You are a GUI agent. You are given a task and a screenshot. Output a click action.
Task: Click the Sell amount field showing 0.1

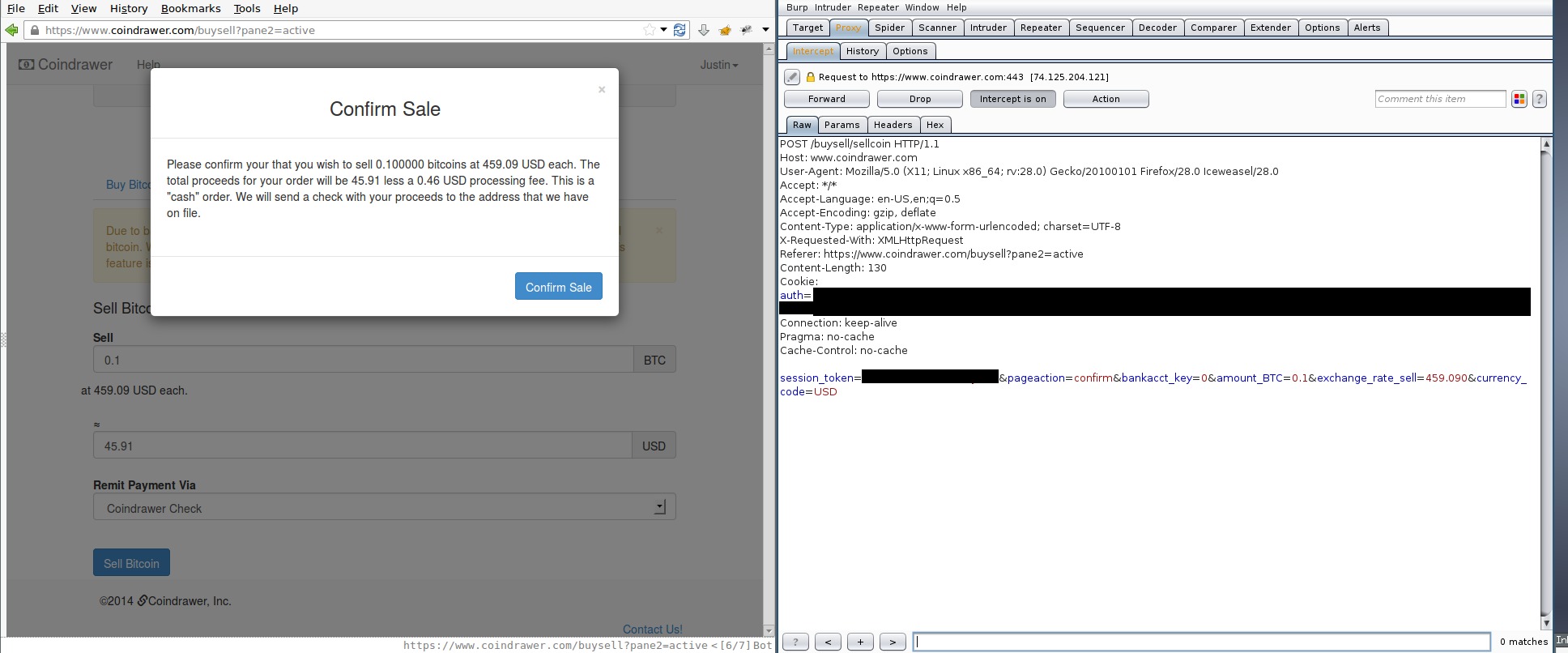[363, 360]
